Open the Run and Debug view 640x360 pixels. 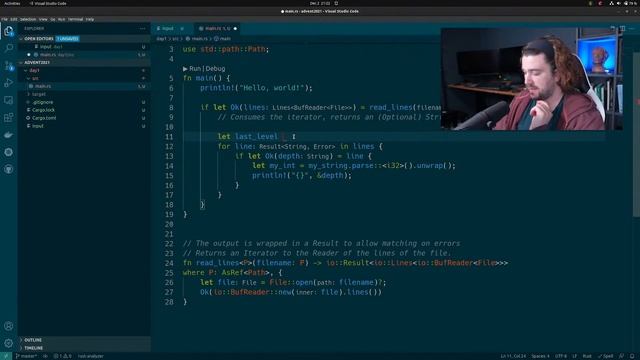9,83
